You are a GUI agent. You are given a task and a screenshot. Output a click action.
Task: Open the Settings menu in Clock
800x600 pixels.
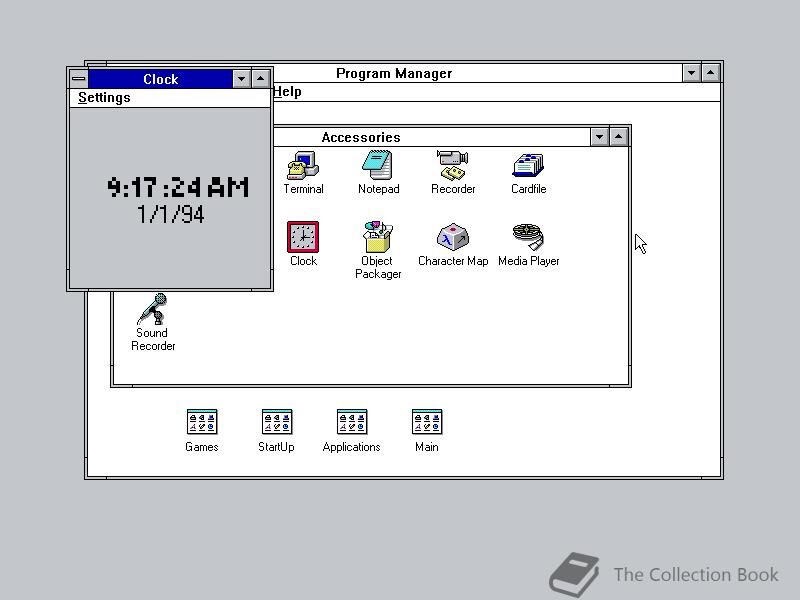[x=104, y=97]
